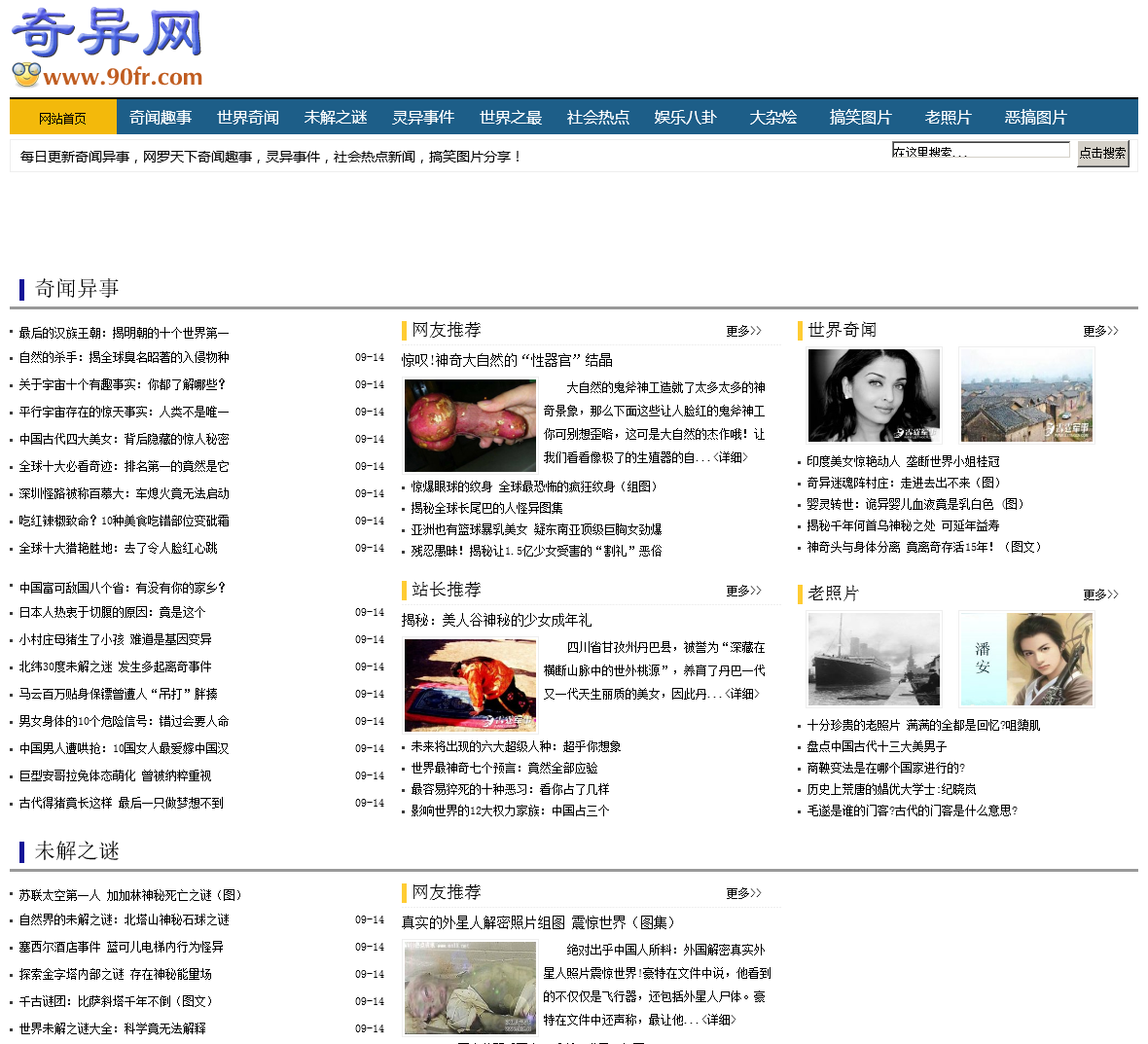Open article 惊爆眼球的纹身
The image size is (1148, 1044).
click(x=534, y=486)
